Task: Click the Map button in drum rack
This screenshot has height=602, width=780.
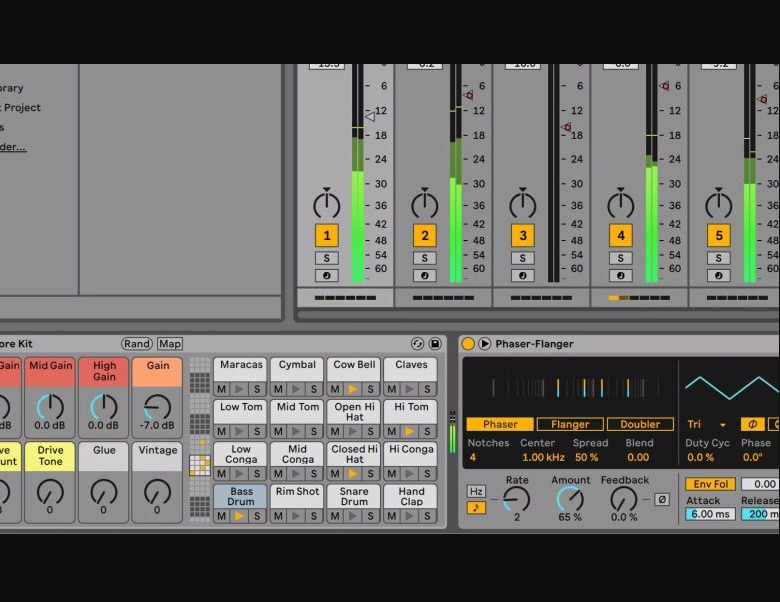Action: [170, 344]
